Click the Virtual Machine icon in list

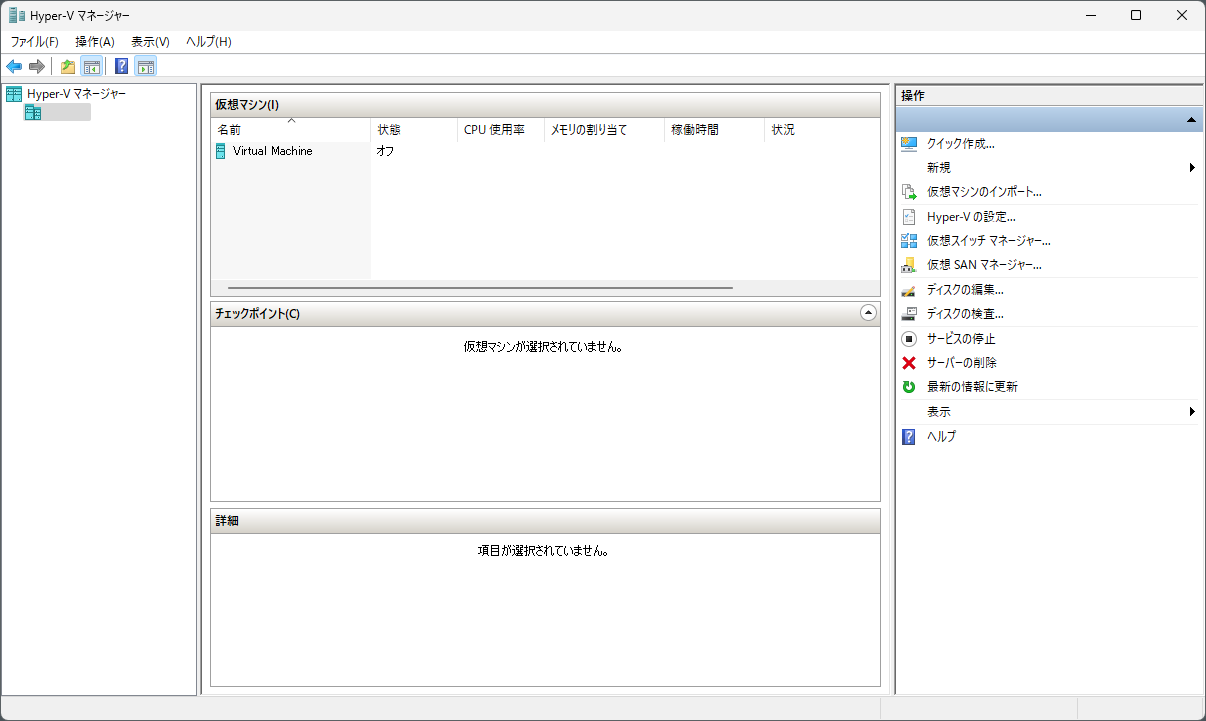pyautogui.click(x=221, y=151)
